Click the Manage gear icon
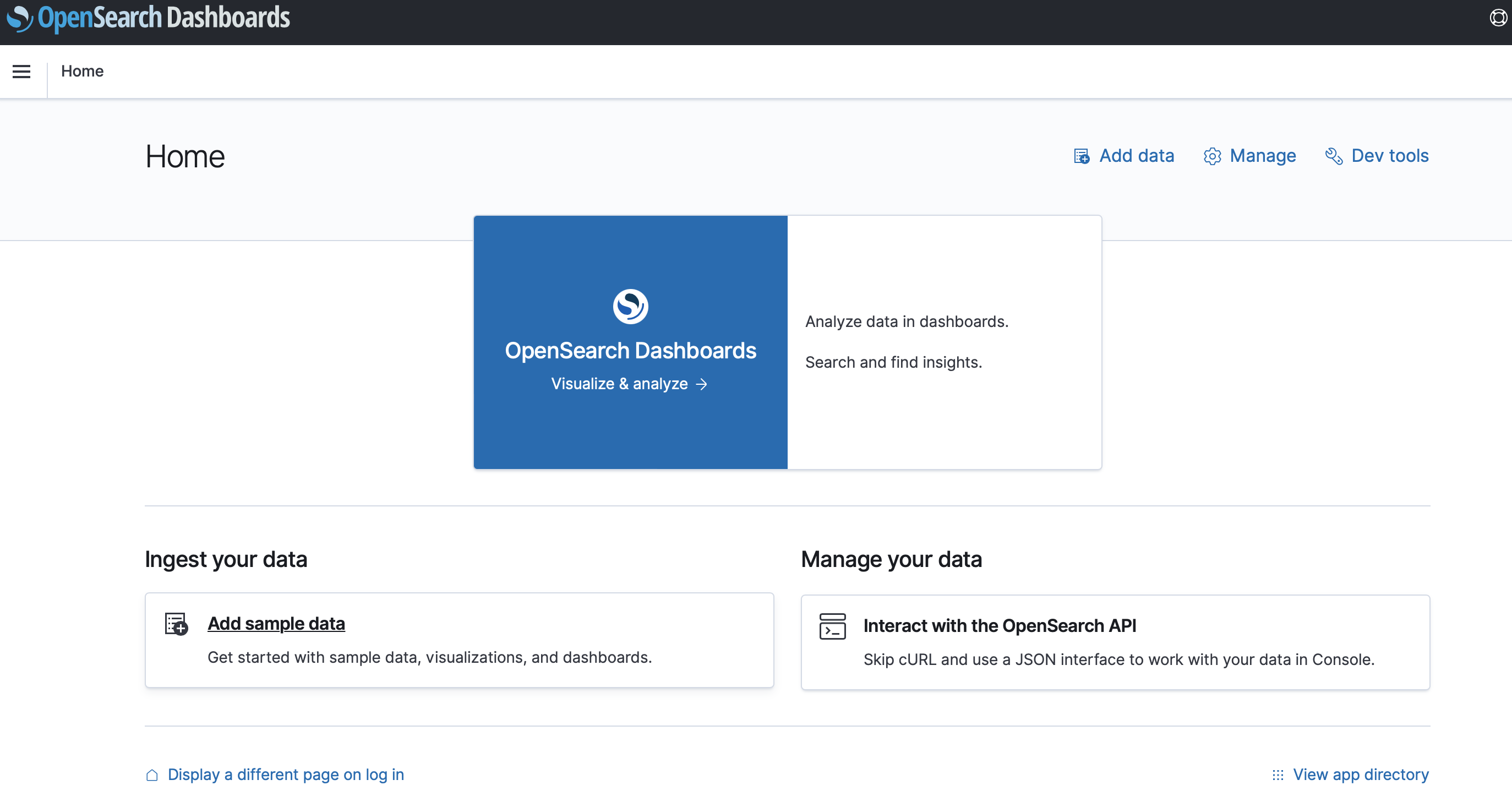The height and width of the screenshot is (807, 1512). click(1212, 156)
